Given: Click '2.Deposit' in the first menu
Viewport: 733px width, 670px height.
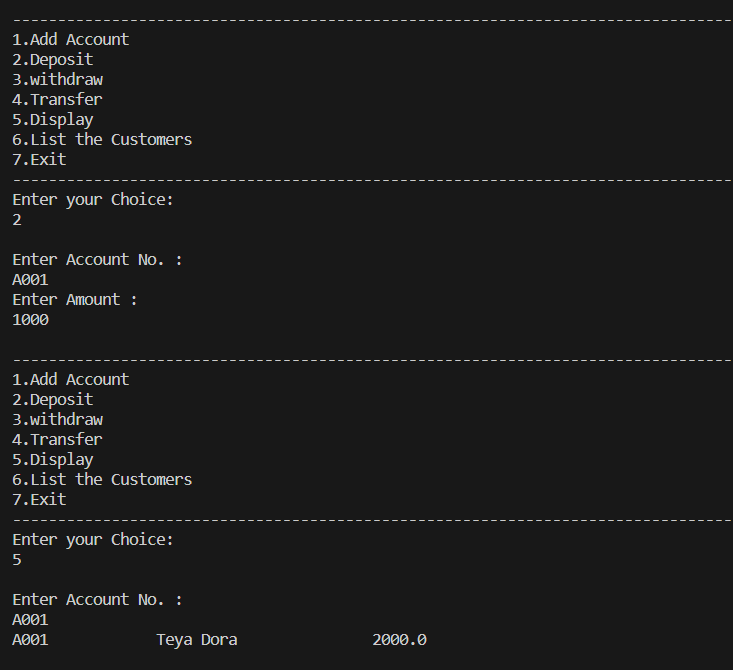Looking at the screenshot, I should point(53,60).
